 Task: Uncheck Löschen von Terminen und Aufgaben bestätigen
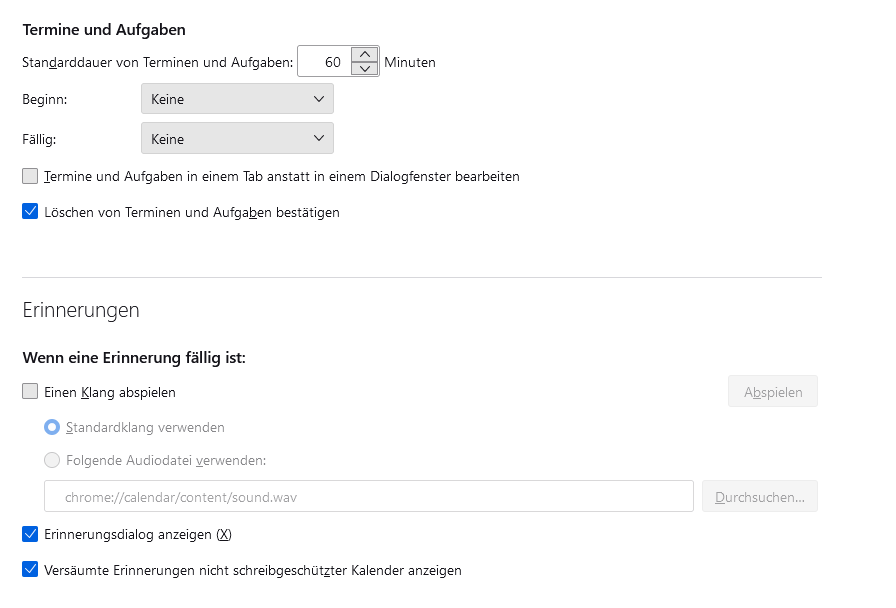click(x=30, y=212)
